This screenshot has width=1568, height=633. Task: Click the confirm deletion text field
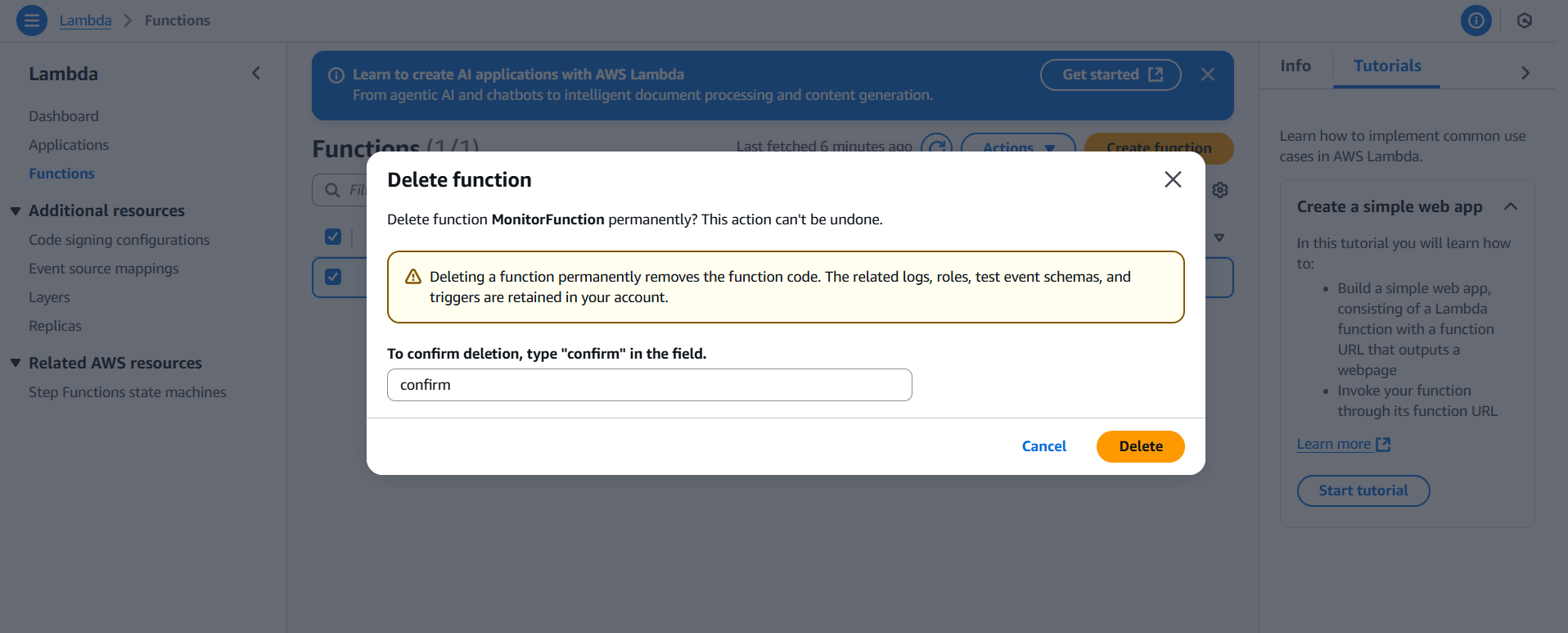(x=649, y=385)
